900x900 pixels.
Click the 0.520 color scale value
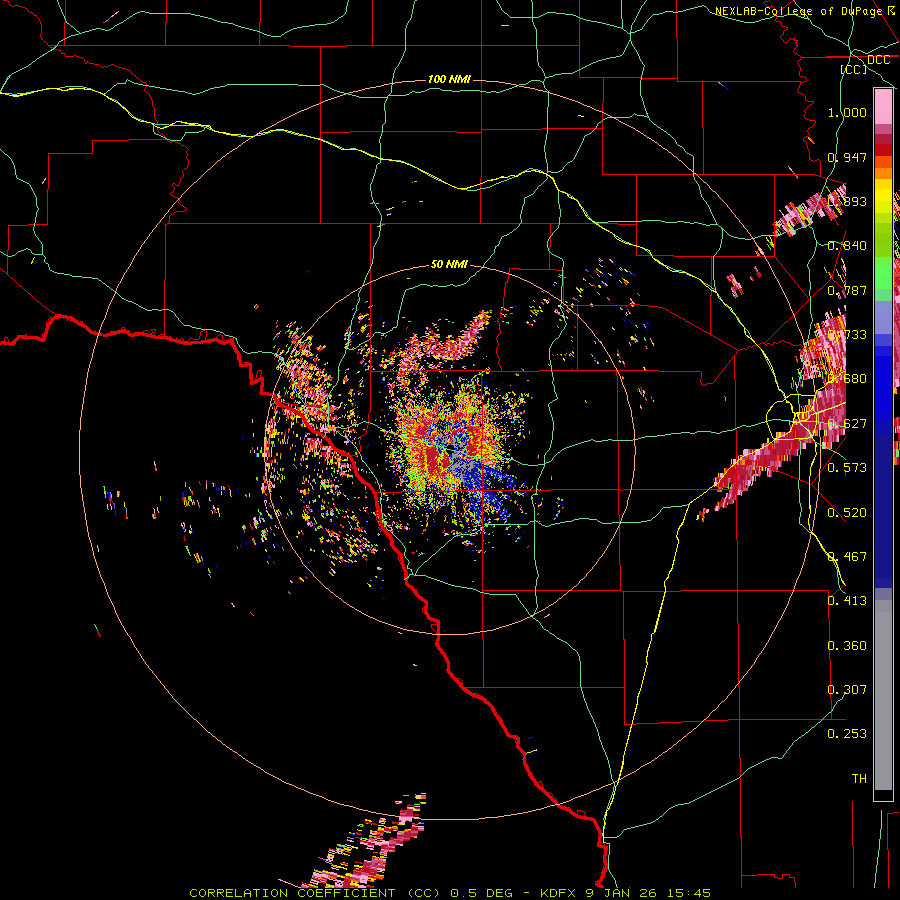point(847,513)
